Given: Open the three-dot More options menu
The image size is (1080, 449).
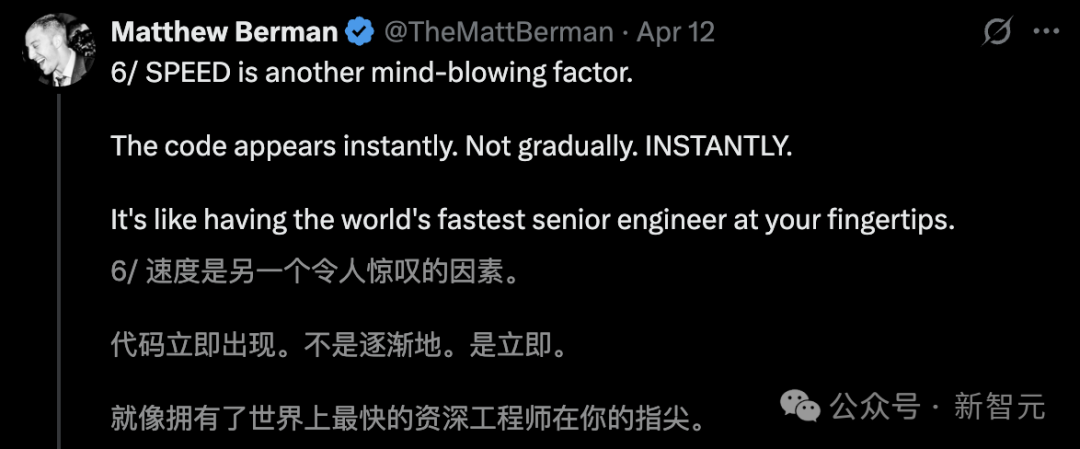Looking at the screenshot, I should [1045, 32].
